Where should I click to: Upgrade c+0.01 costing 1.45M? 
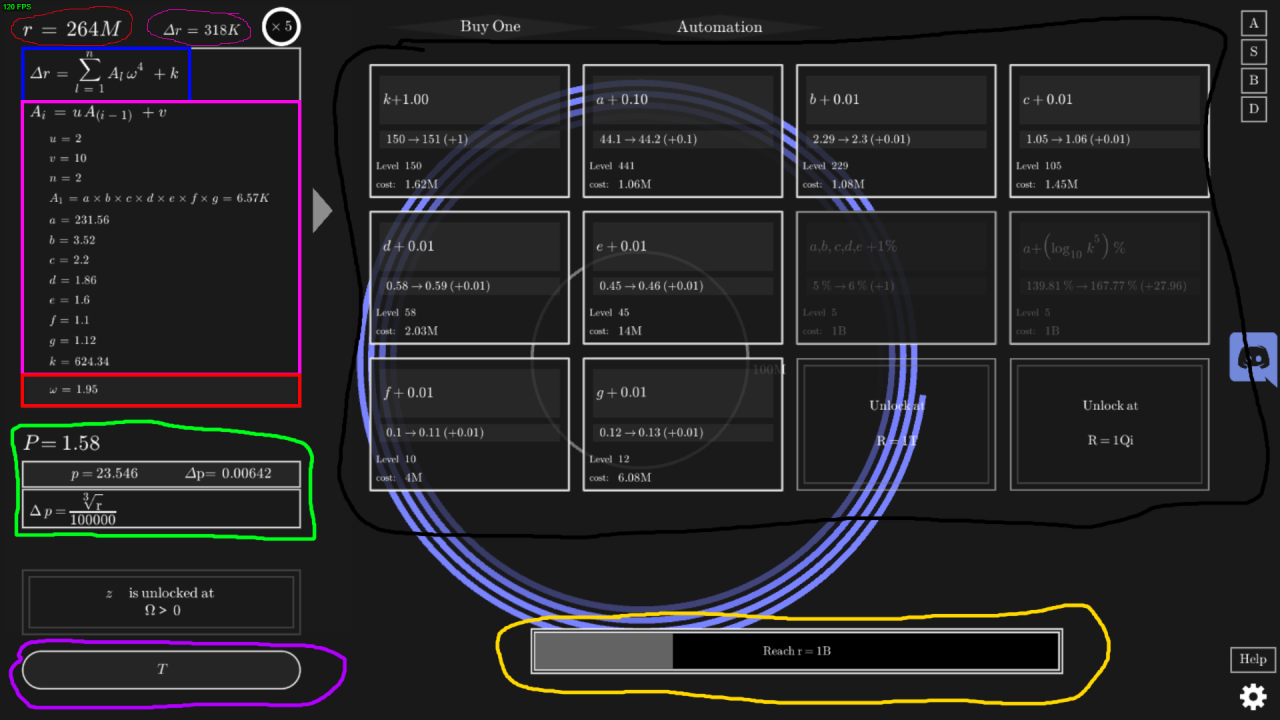click(1108, 131)
